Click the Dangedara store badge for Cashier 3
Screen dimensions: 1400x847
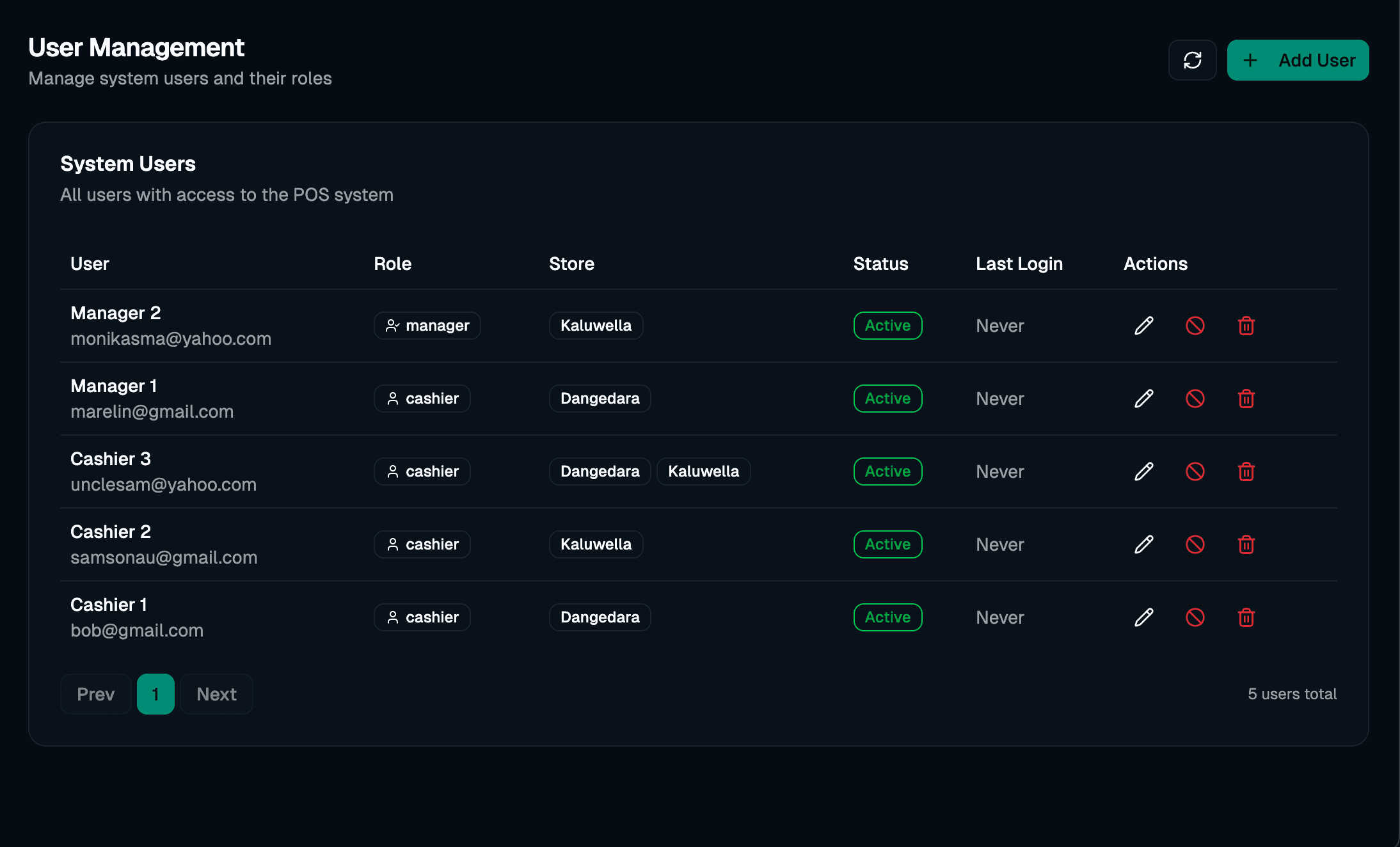(600, 471)
